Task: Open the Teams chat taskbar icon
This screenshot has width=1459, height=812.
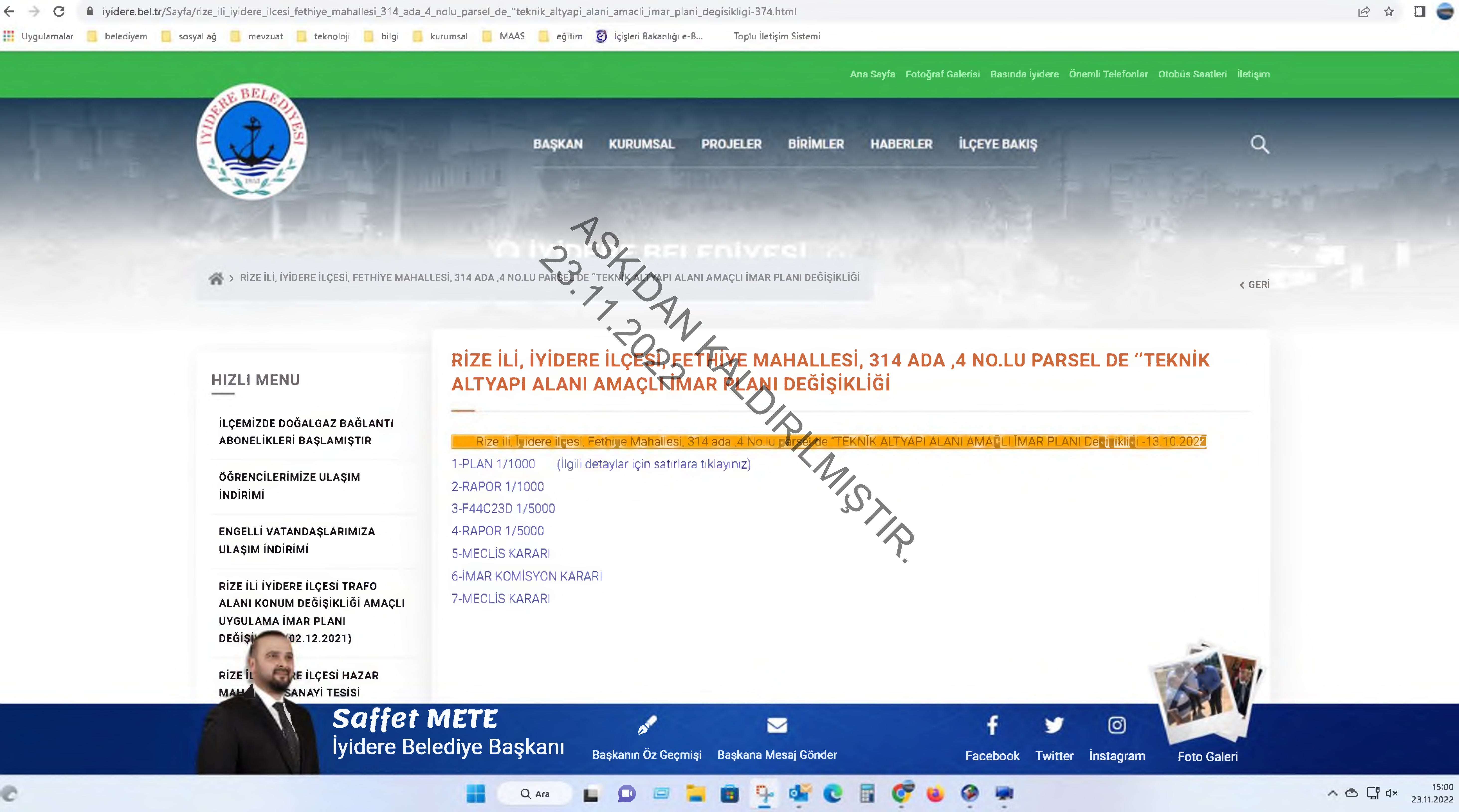Action: click(x=626, y=794)
